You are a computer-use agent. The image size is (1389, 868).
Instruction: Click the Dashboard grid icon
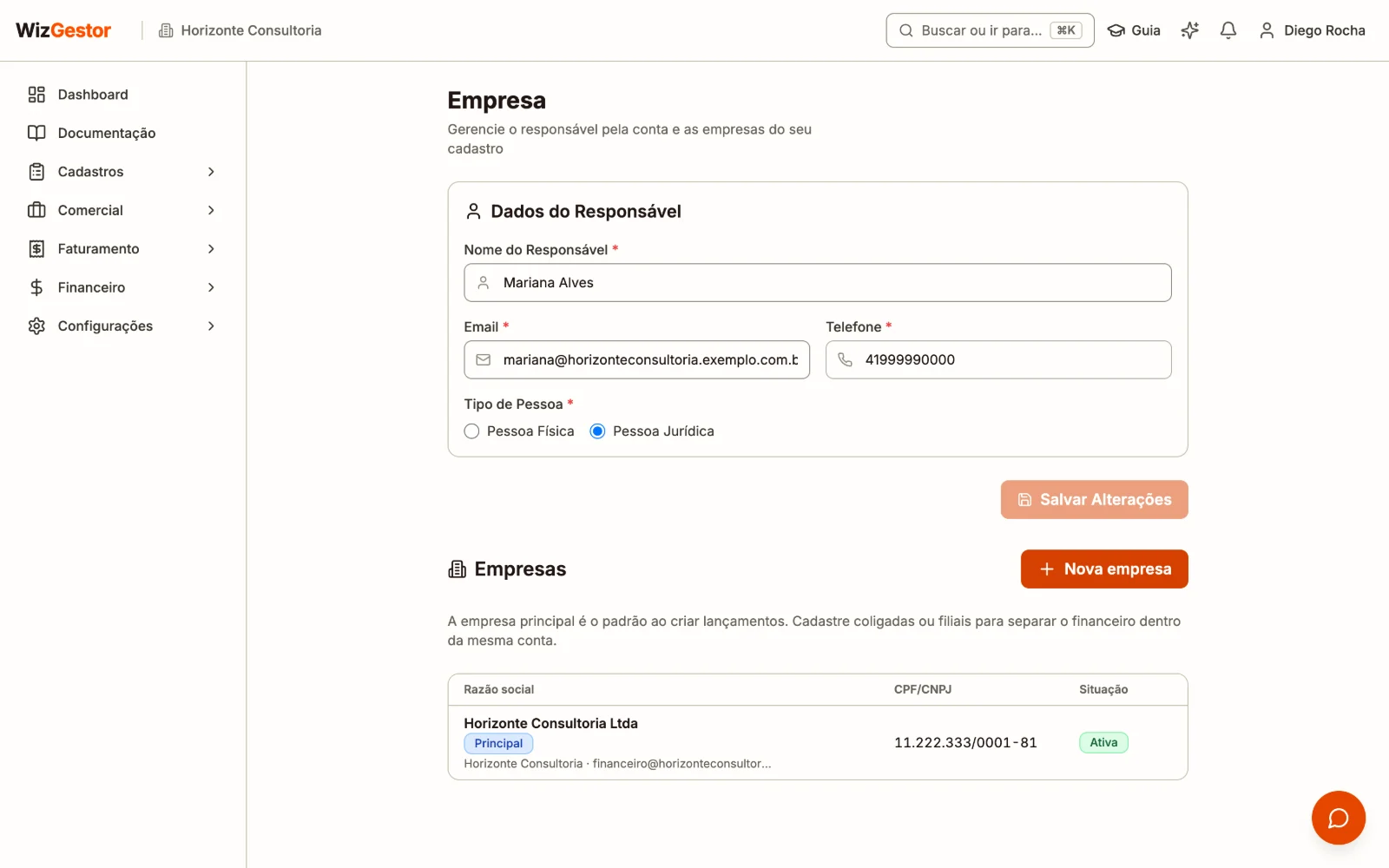click(x=36, y=95)
